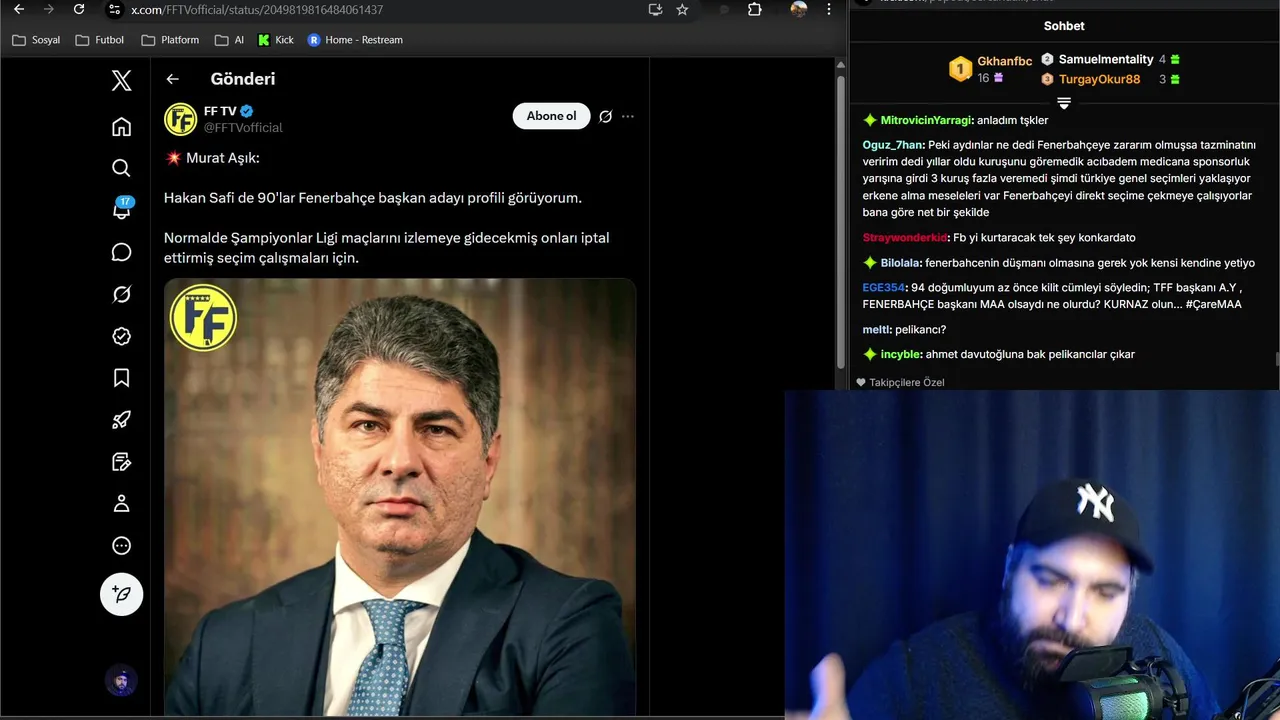
Task: Open MitrovicinYarragi chat username
Action: tap(926, 120)
